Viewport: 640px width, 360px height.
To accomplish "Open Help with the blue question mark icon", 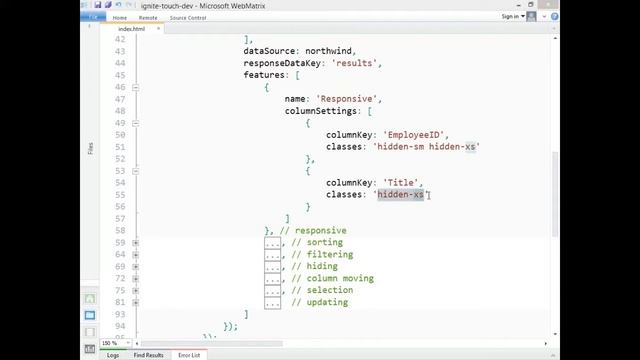I will tap(554, 16).
